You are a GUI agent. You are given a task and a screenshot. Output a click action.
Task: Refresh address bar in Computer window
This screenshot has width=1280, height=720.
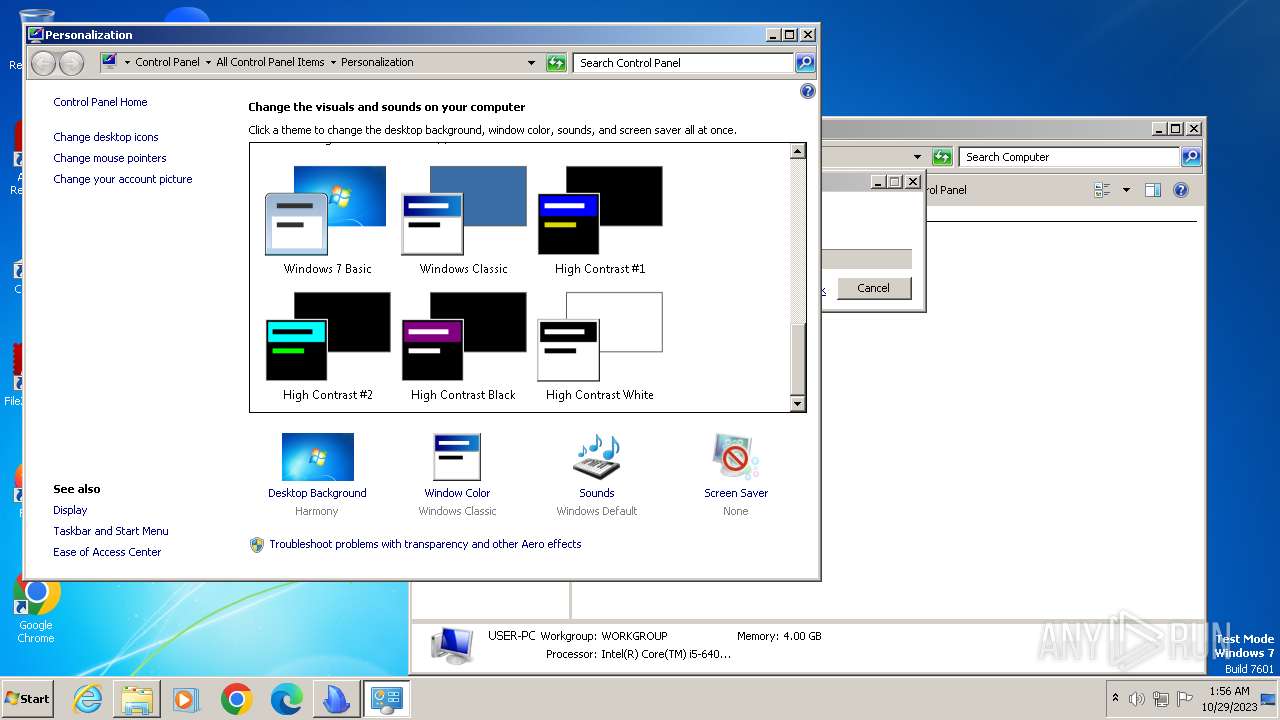(942, 157)
